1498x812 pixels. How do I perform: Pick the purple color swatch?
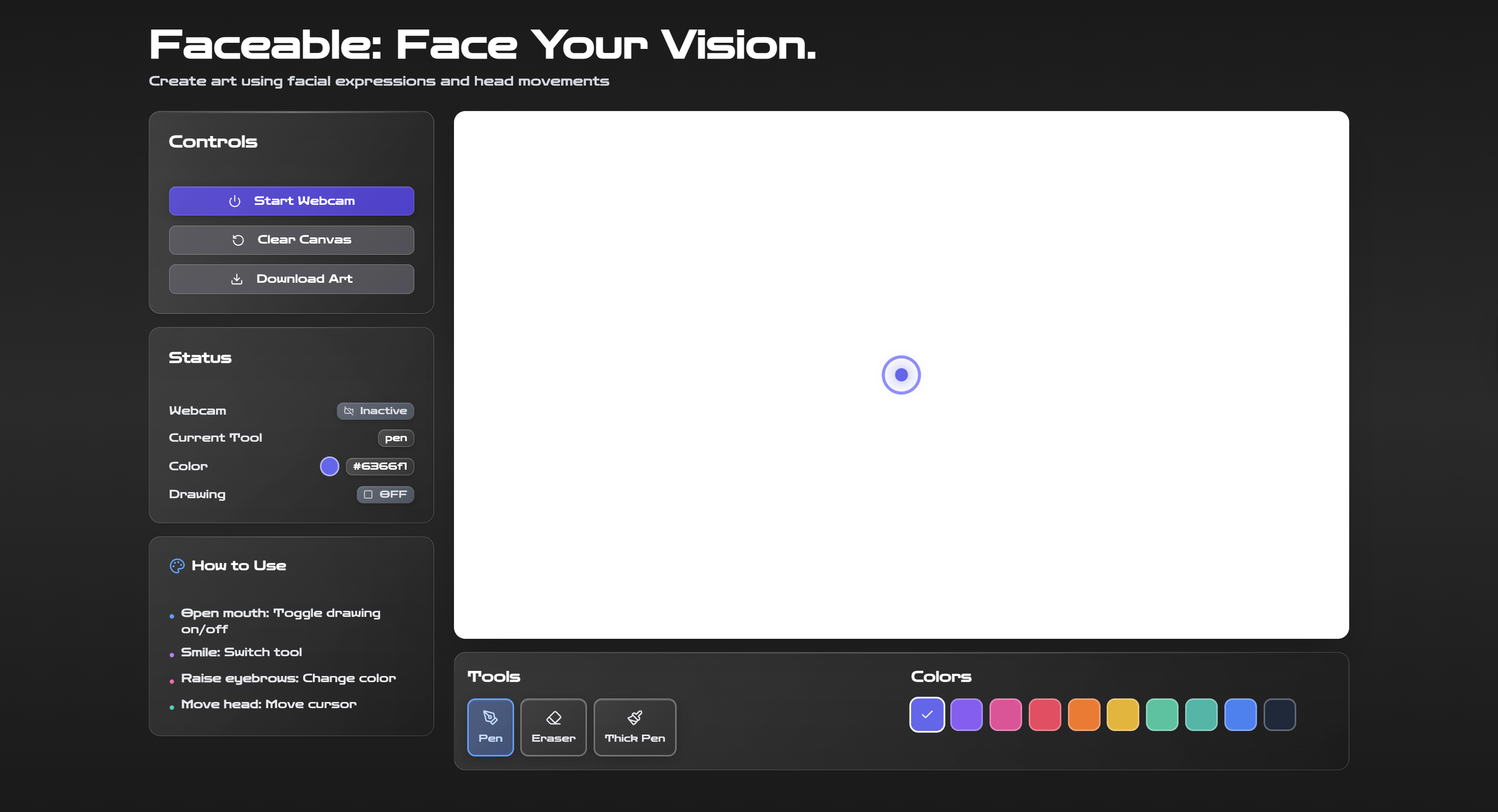tap(966, 714)
